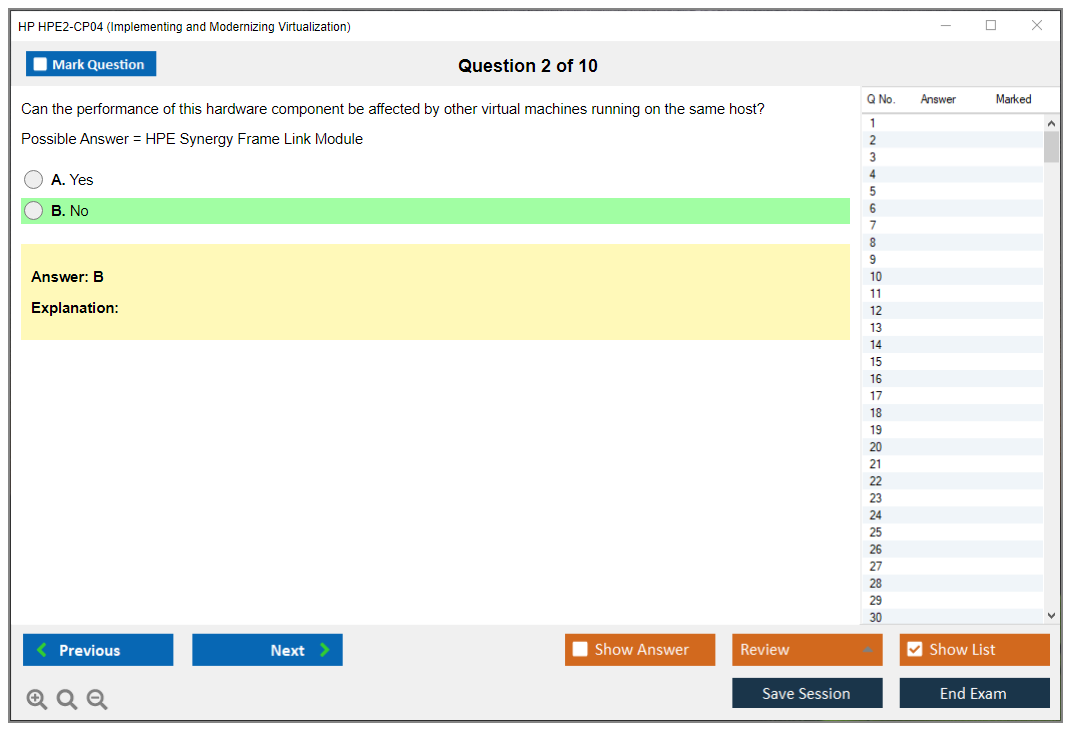Select answer option B. No
This screenshot has width=1075, height=735.
34,211
